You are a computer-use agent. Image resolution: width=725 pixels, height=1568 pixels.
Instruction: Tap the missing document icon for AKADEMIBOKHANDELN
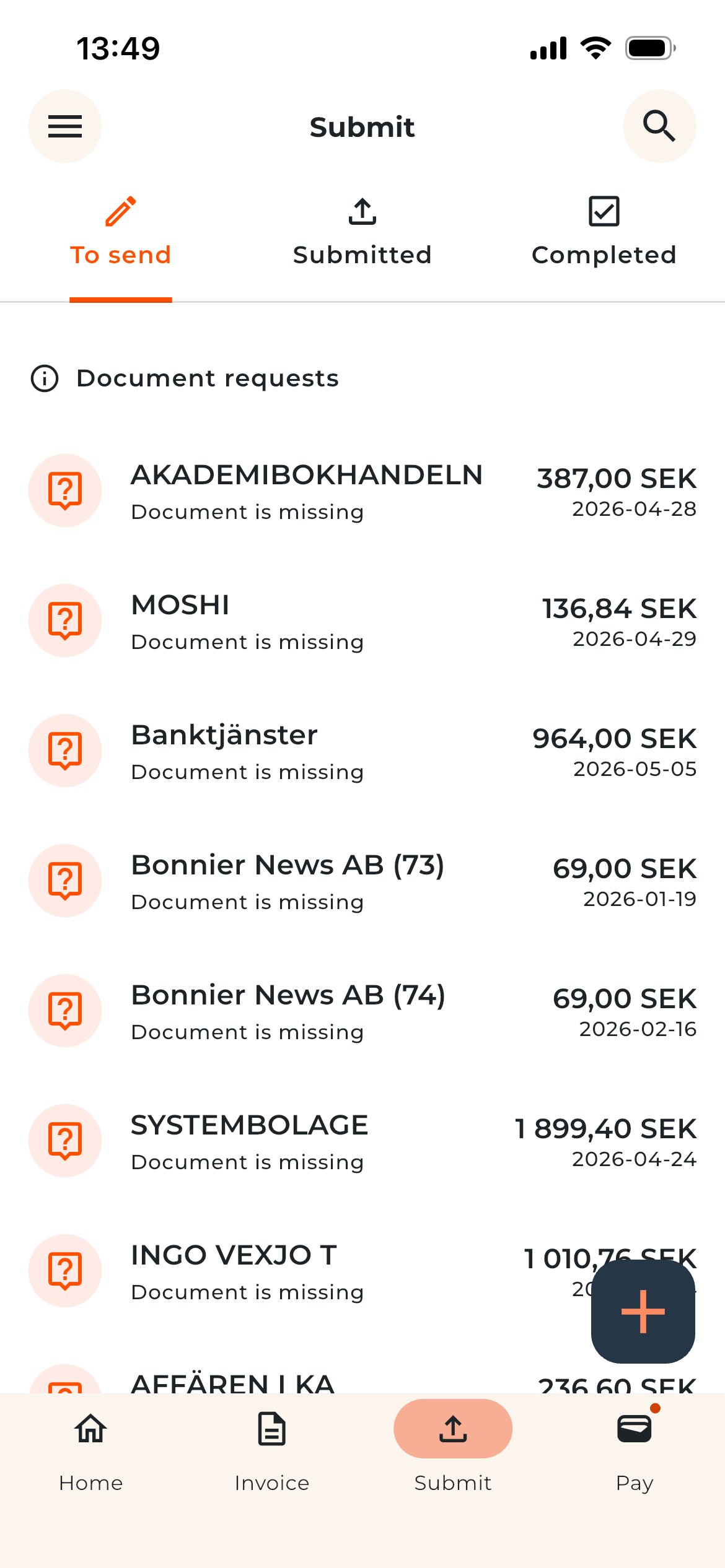pyautogui.click(x=65, y=490)
